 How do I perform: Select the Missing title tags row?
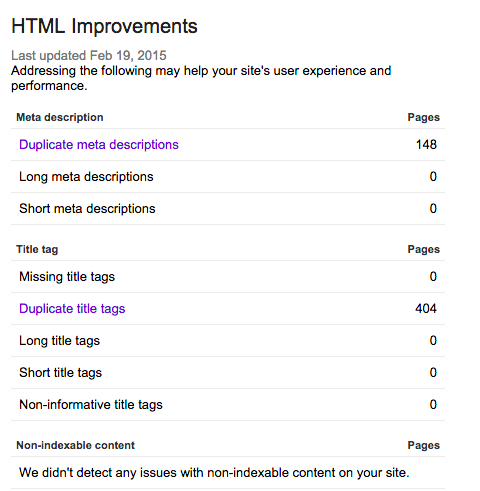(228, 277)
